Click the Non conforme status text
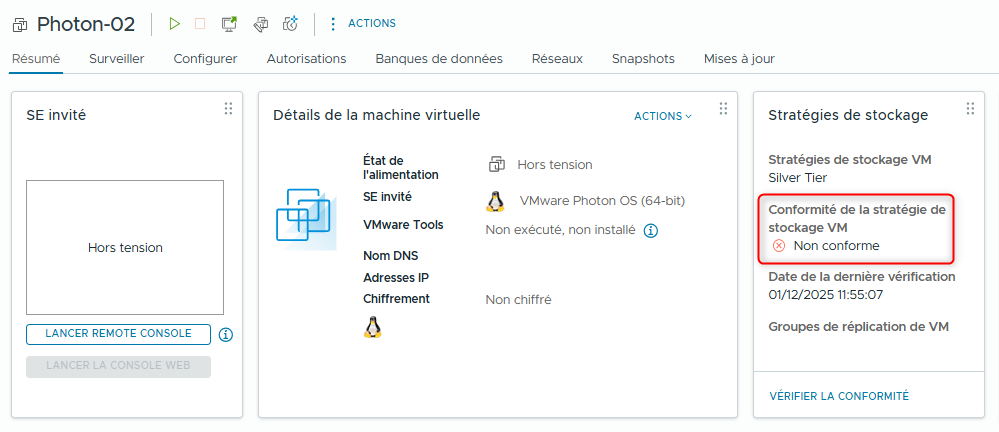Image resolution: width=999 pixels, height=432 pixels. [x=837, y=246]
